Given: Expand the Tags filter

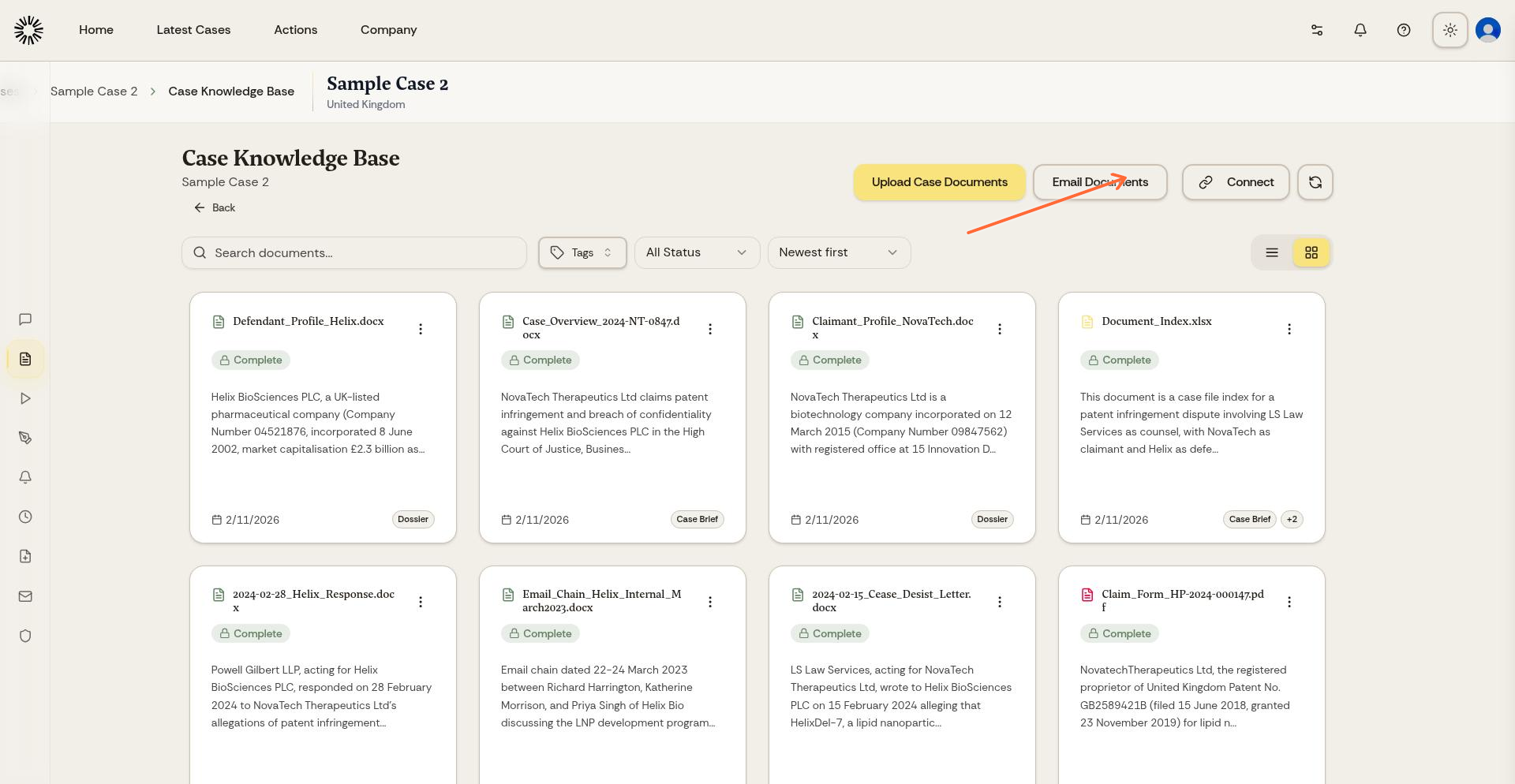Looking at the screenshot, I should point(582,252).
